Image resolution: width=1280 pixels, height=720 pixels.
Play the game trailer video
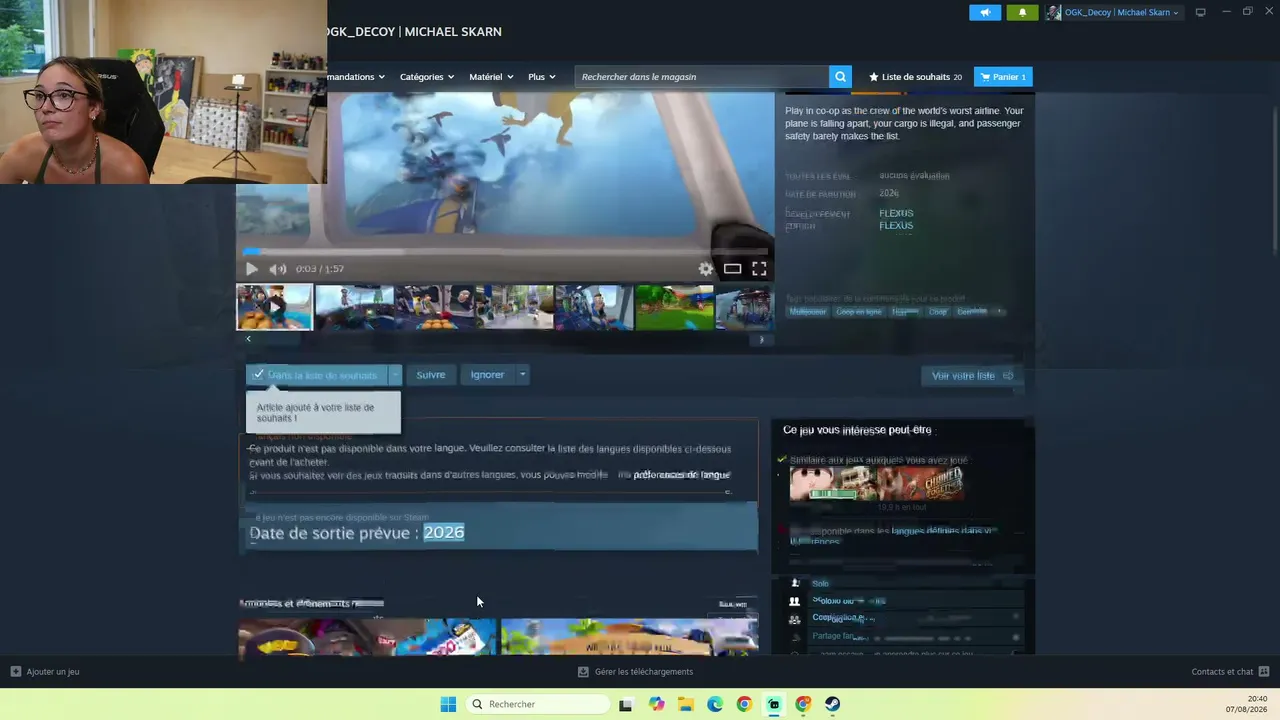pyautogui.click(x=251, y=268)
